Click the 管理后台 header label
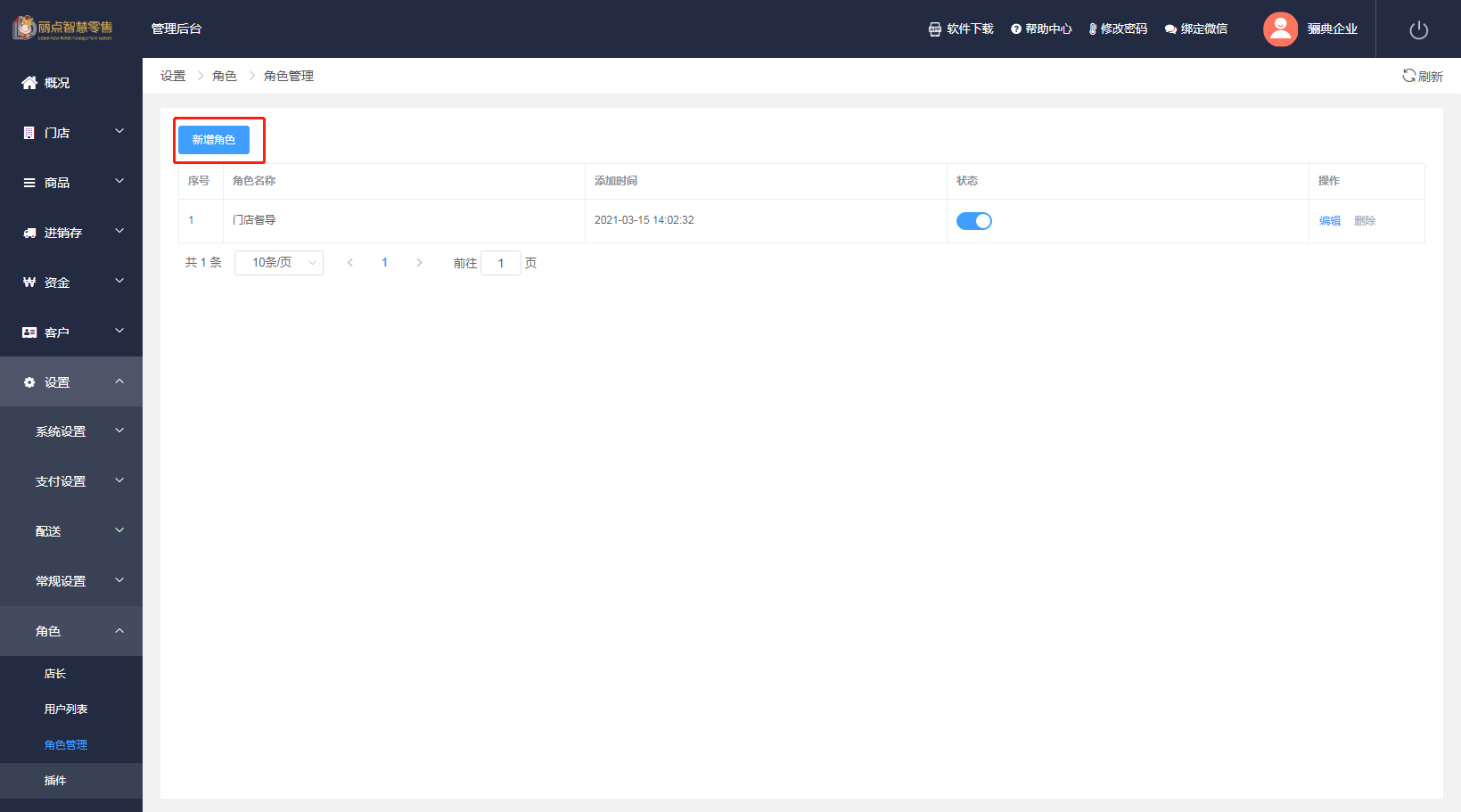 [x=176, y=29]
